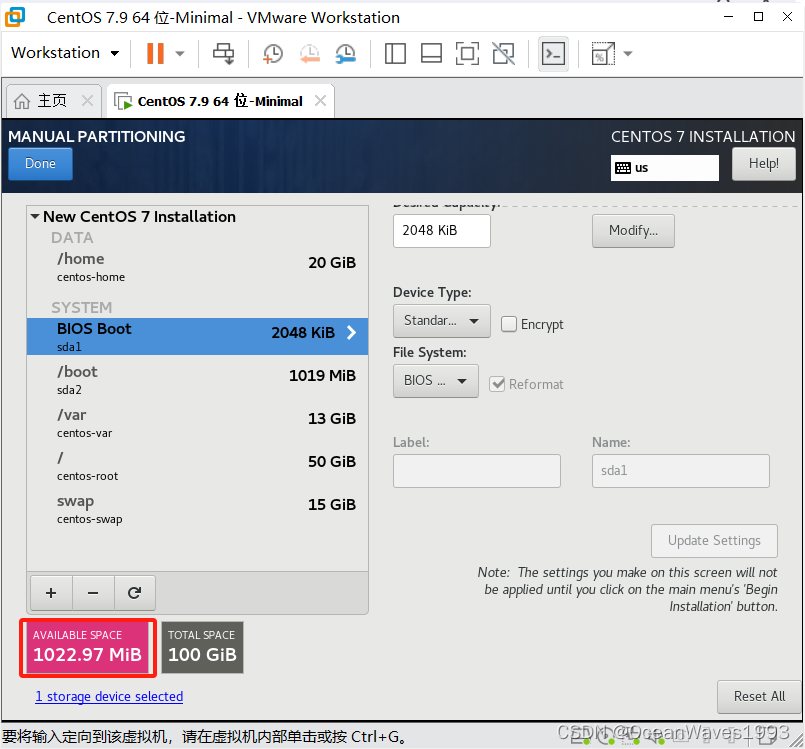Close the 主页 tab

tap(87, 101)
